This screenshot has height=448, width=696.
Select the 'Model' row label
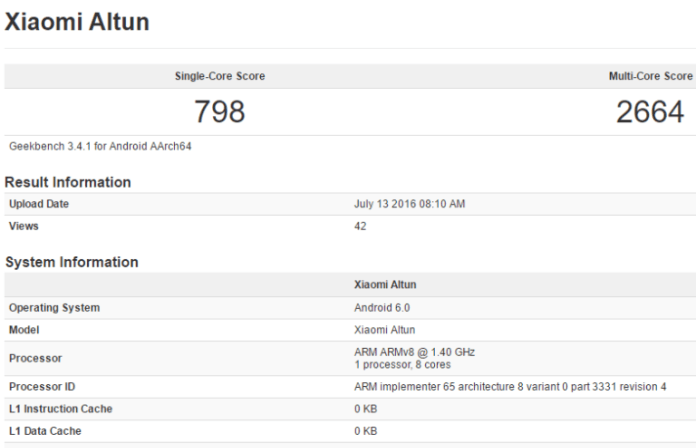tap(24, 330)
